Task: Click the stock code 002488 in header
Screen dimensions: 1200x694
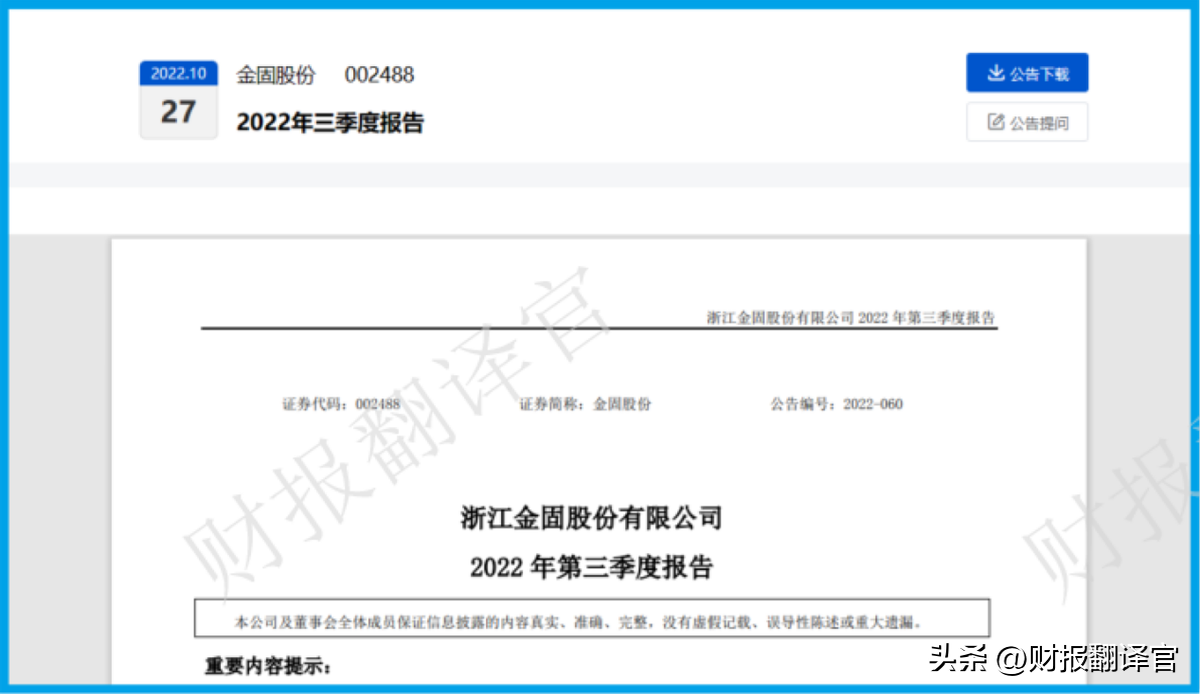Action: tap(379, 75)
